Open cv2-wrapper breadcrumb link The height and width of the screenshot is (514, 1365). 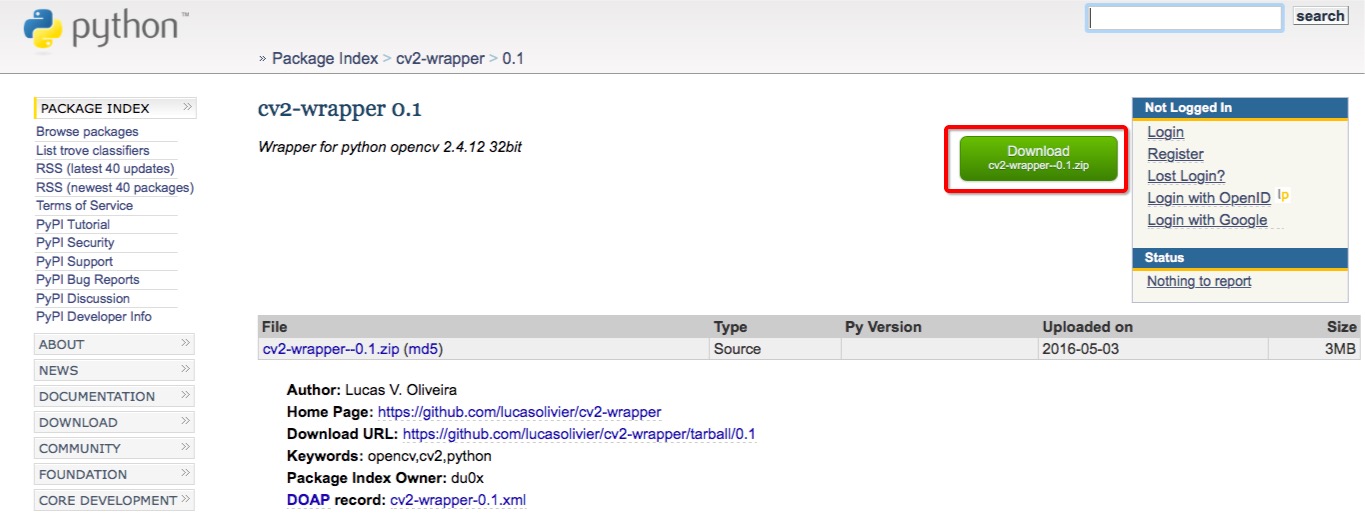pyautogui.click(x=440, y=58)
